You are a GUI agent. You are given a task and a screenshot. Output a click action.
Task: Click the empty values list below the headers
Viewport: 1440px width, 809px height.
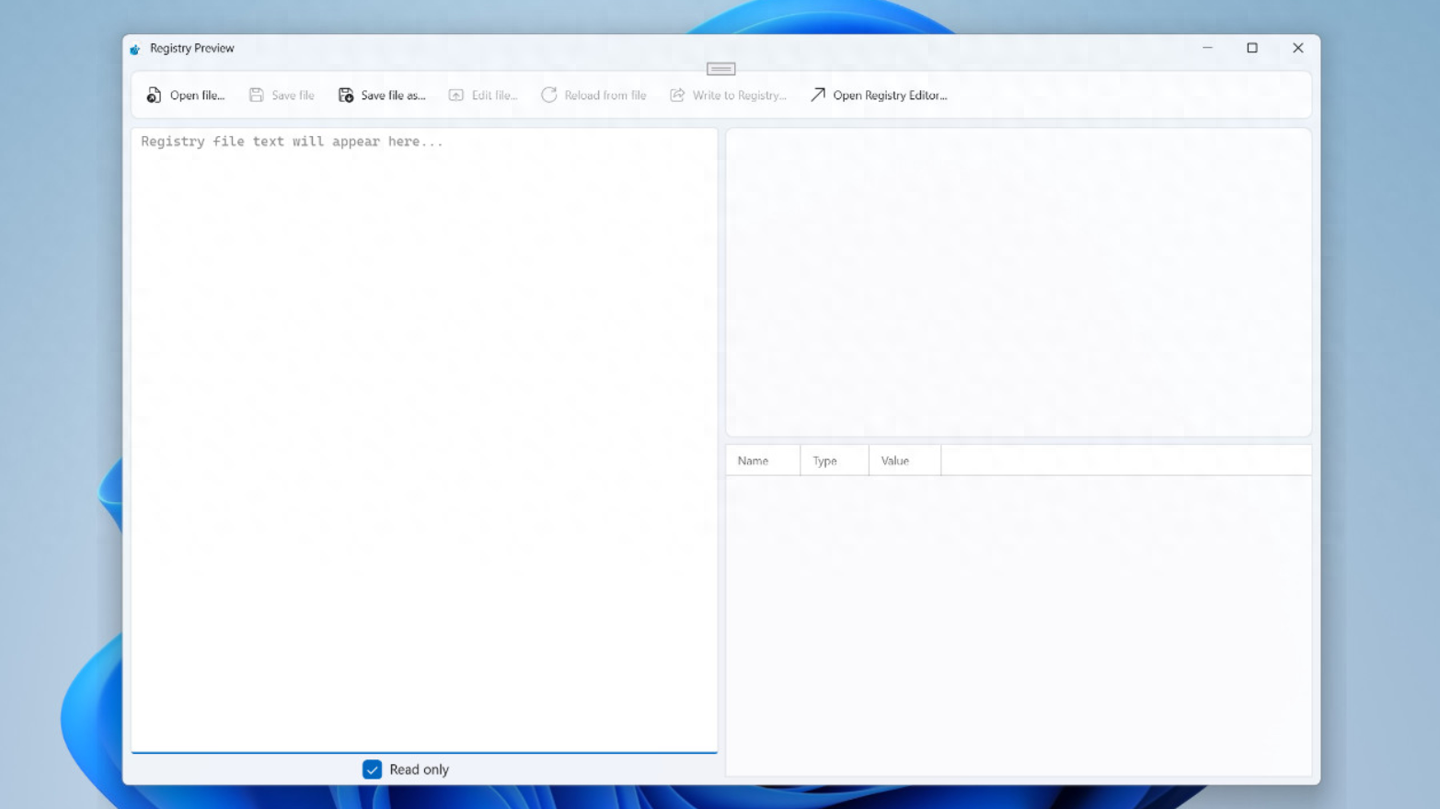coord(1018,625)
